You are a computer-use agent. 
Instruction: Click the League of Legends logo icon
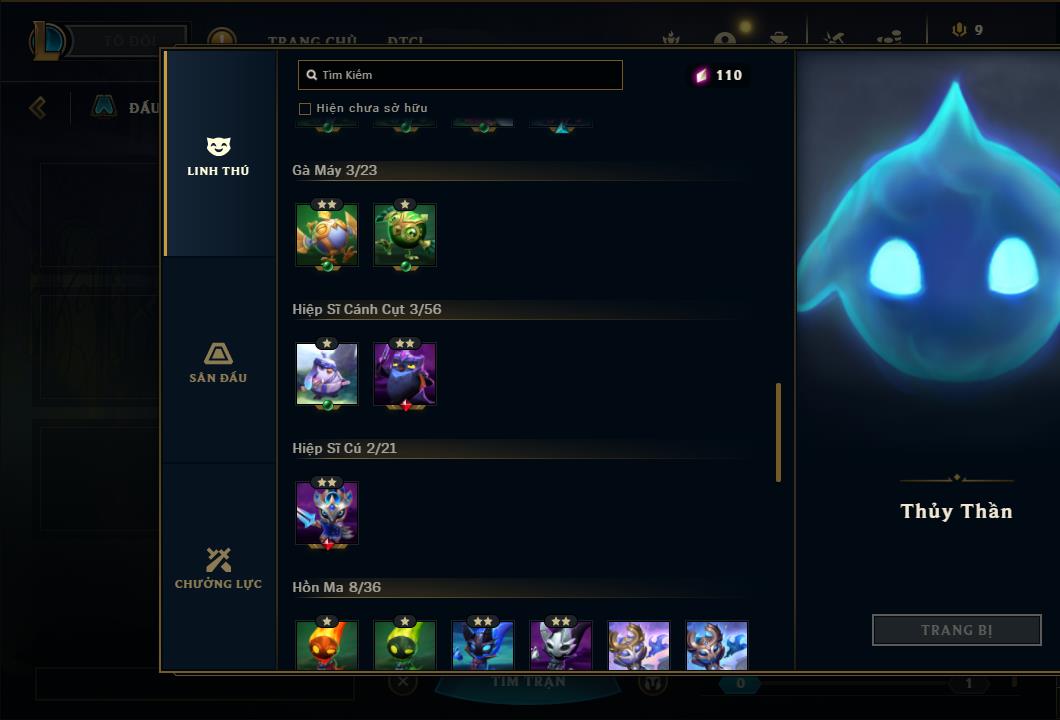(x=47, y=41)
